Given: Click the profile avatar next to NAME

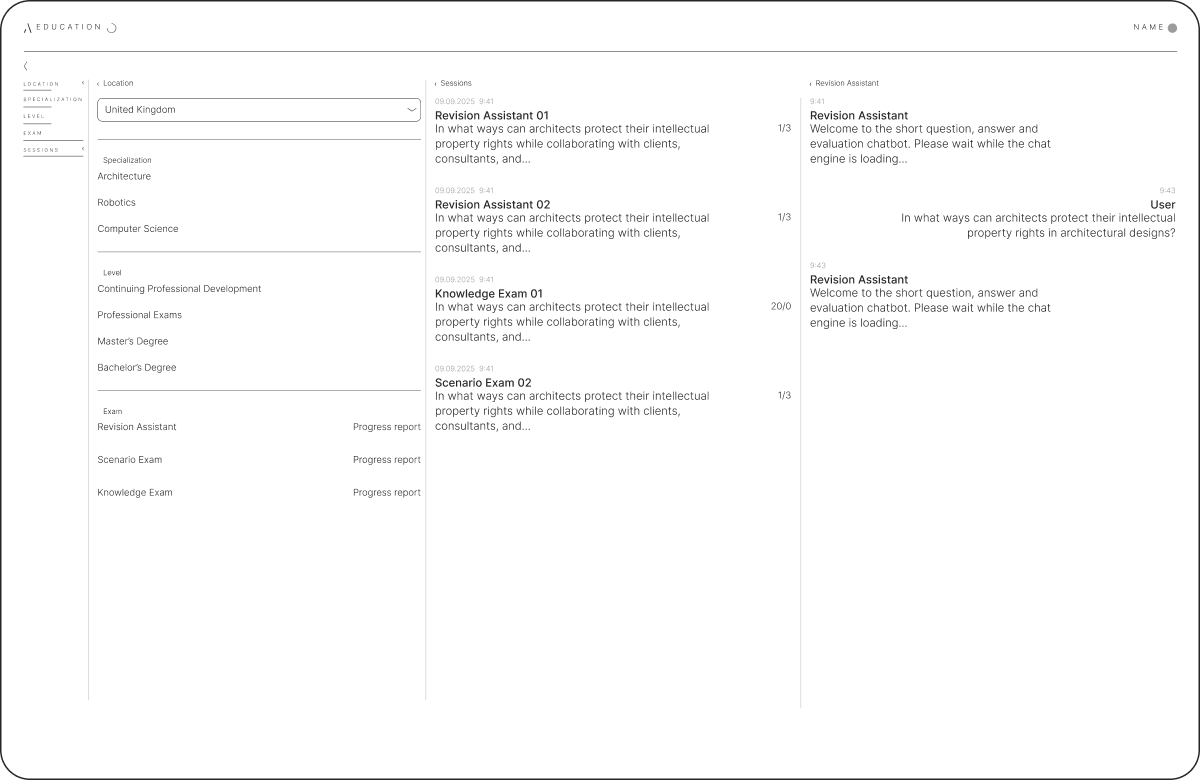Looking at the screenshot, I should [1173, 28].
